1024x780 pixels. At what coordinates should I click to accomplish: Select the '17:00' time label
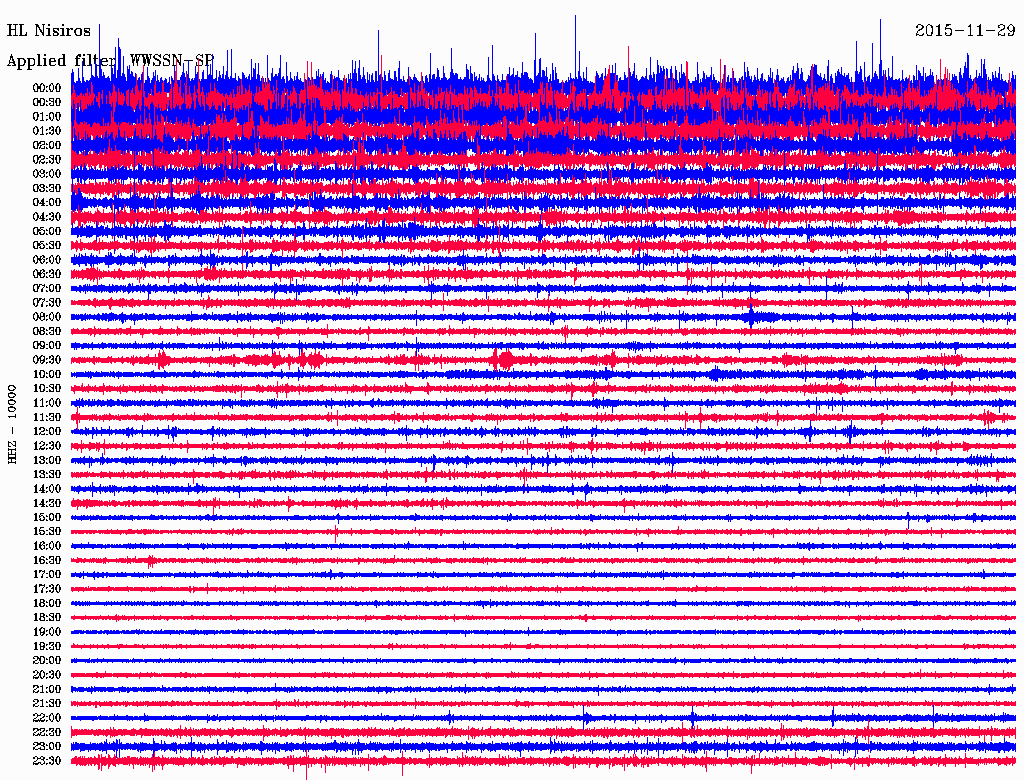click(x=47, y=575)
